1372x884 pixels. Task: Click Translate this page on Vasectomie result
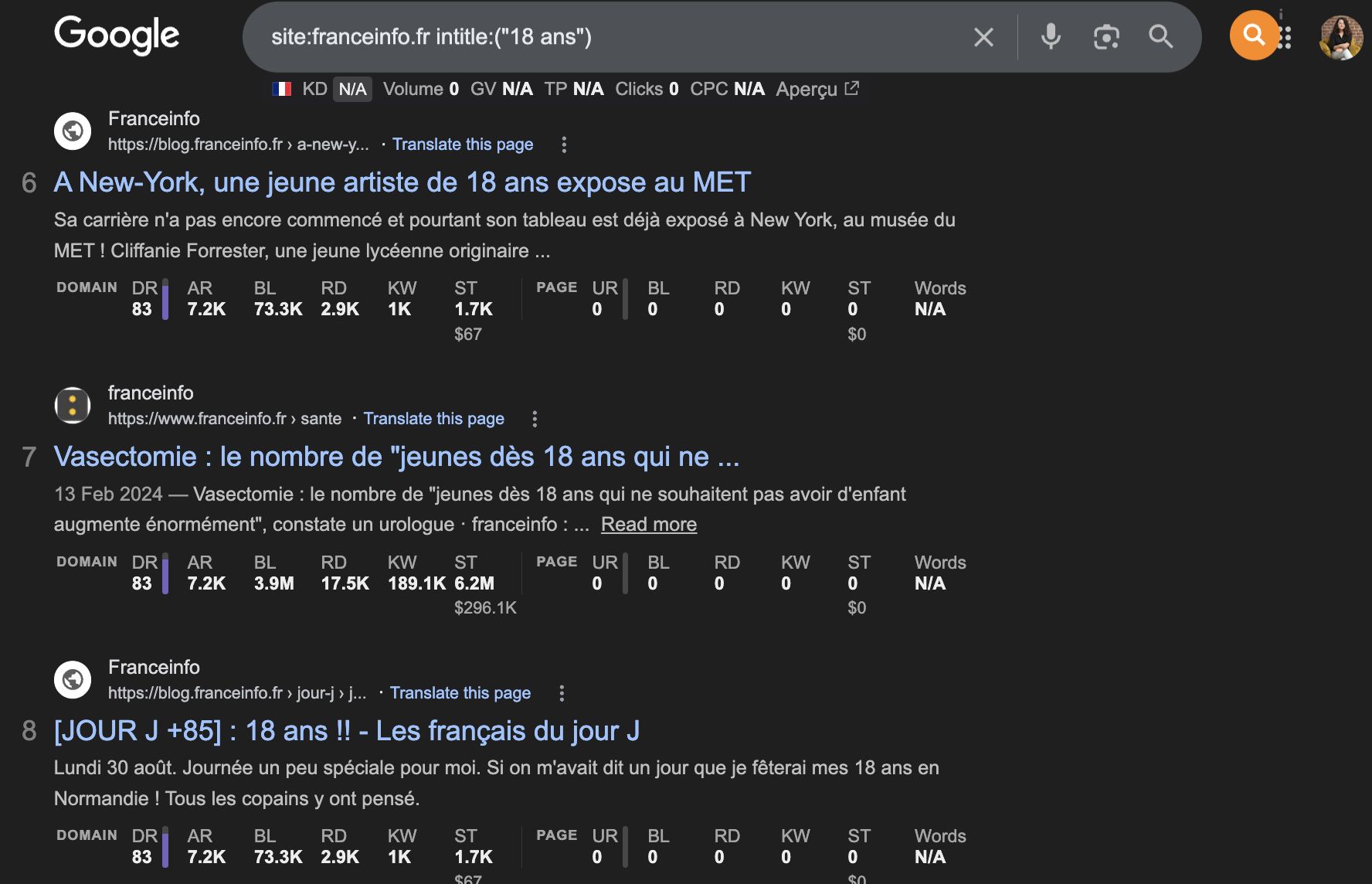(x=434, y=418)
